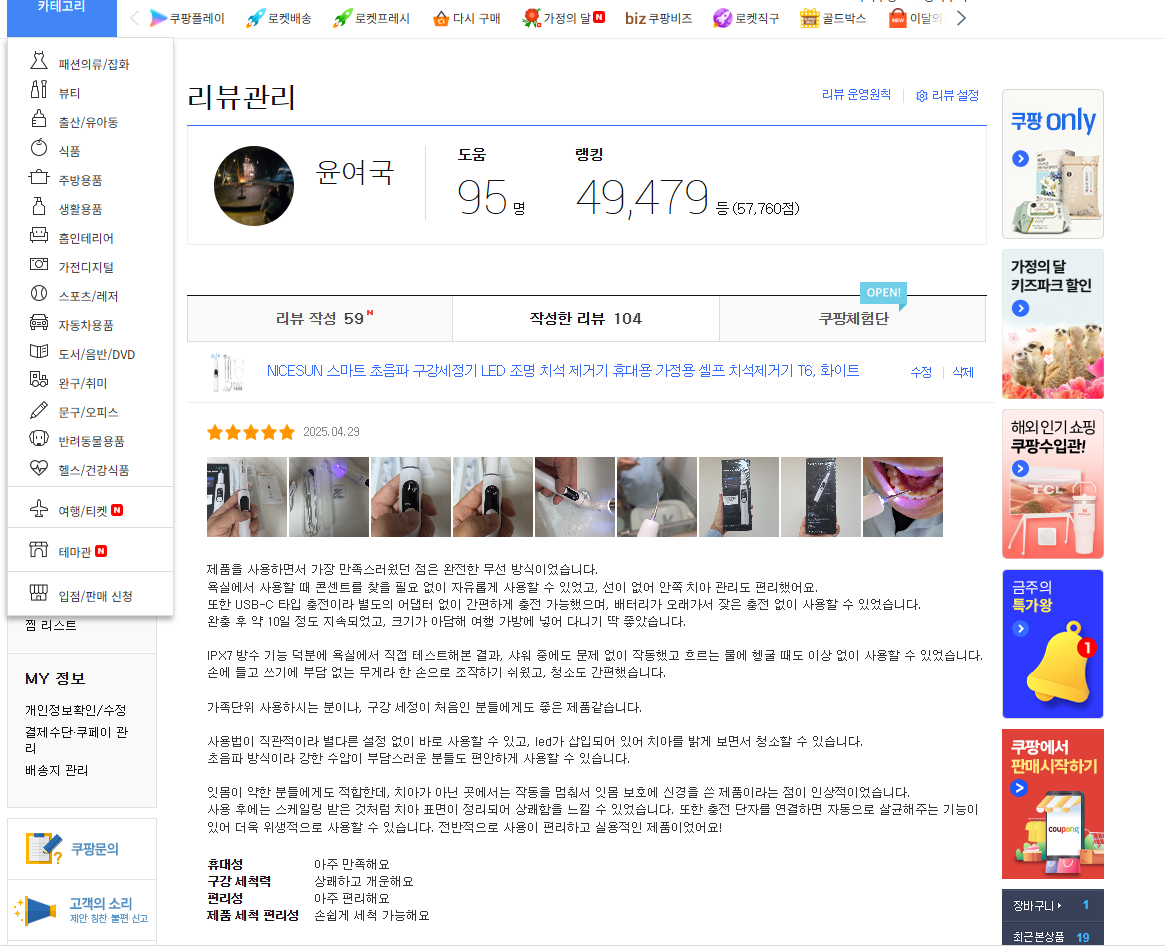Click next arrow in top navigation bar
Image resolution: width=1165 pixels, height=946 pixels.
[x=961, y=18]
